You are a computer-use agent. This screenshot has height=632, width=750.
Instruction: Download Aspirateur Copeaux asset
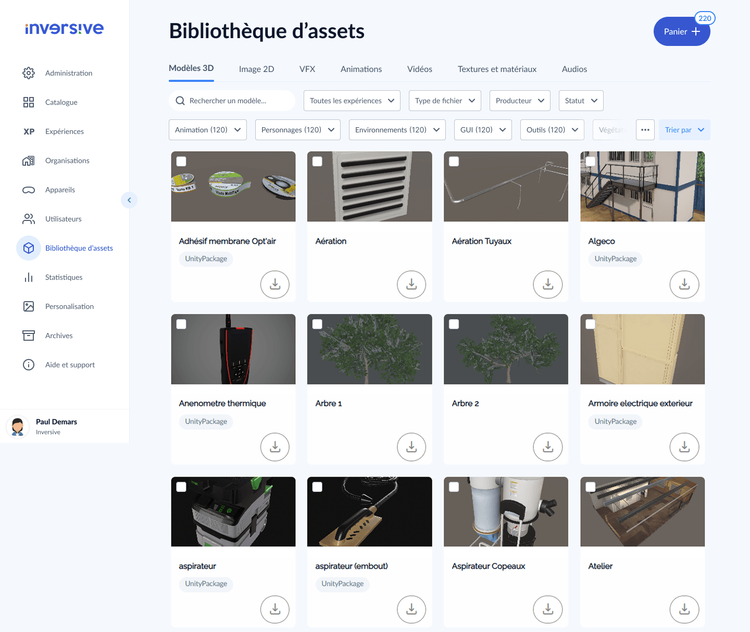[x=548, y=610]
